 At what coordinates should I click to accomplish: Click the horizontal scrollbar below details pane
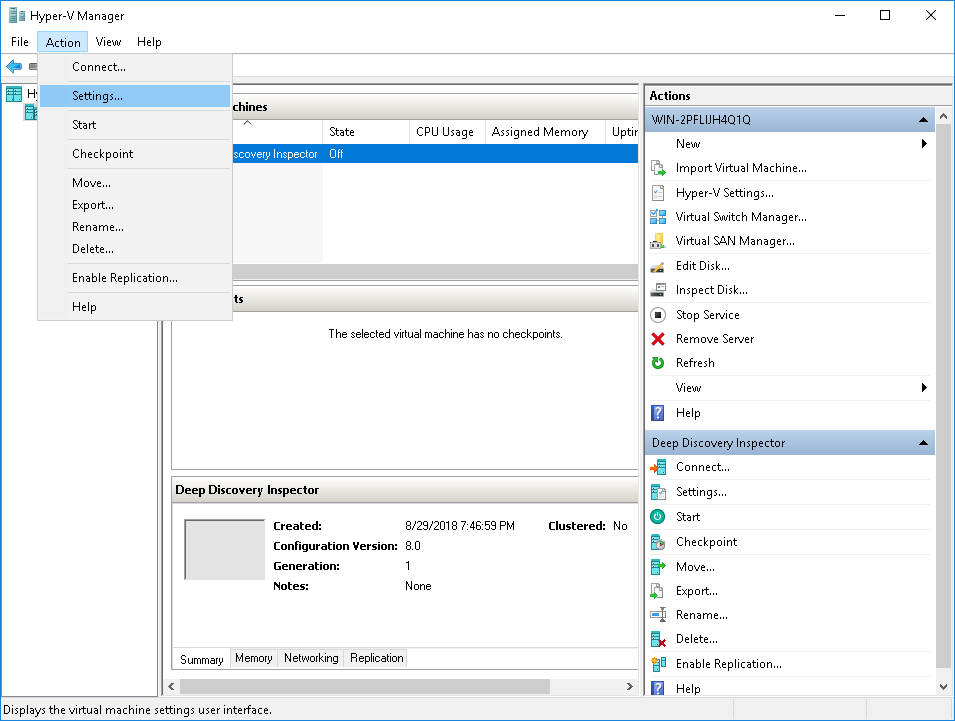[365, 687]
